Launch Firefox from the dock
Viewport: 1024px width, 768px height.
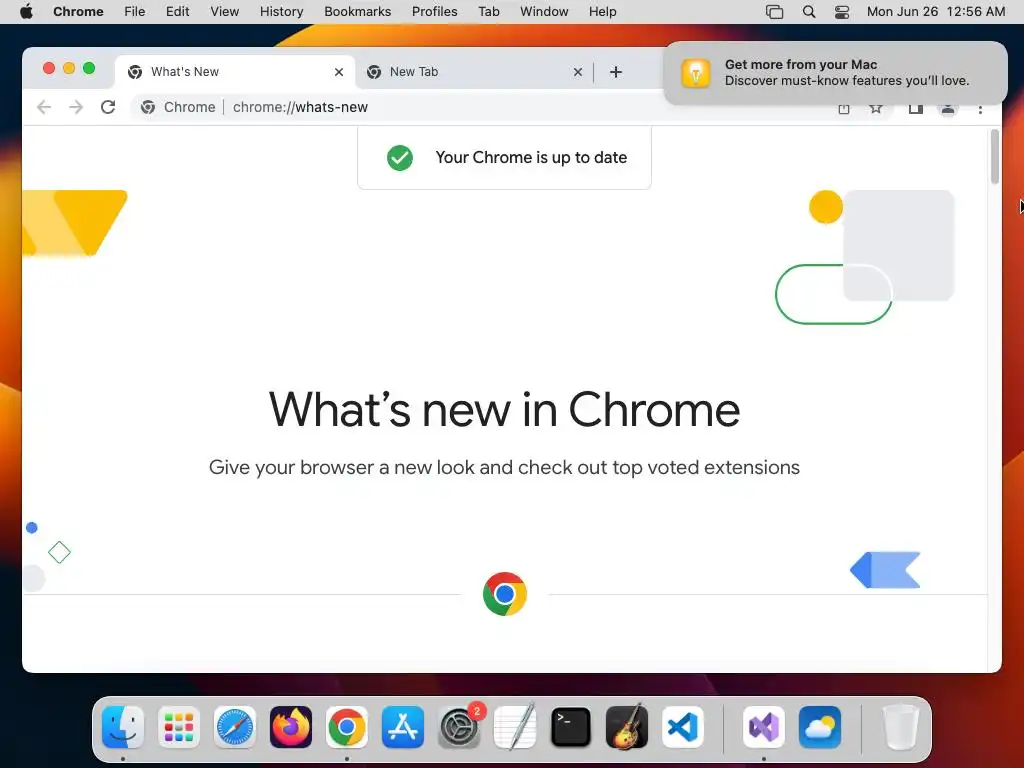click(x=291, y=727)
